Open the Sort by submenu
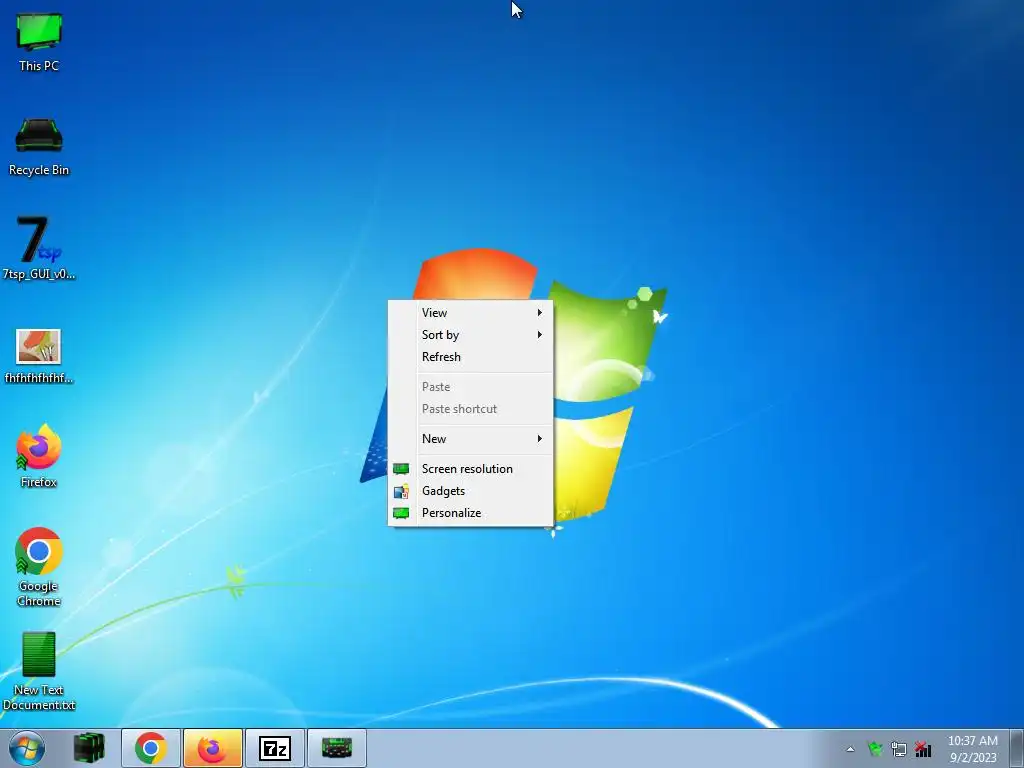Image resolution: width=1024 pixels, height=768 pixels. tap(471, 335)
